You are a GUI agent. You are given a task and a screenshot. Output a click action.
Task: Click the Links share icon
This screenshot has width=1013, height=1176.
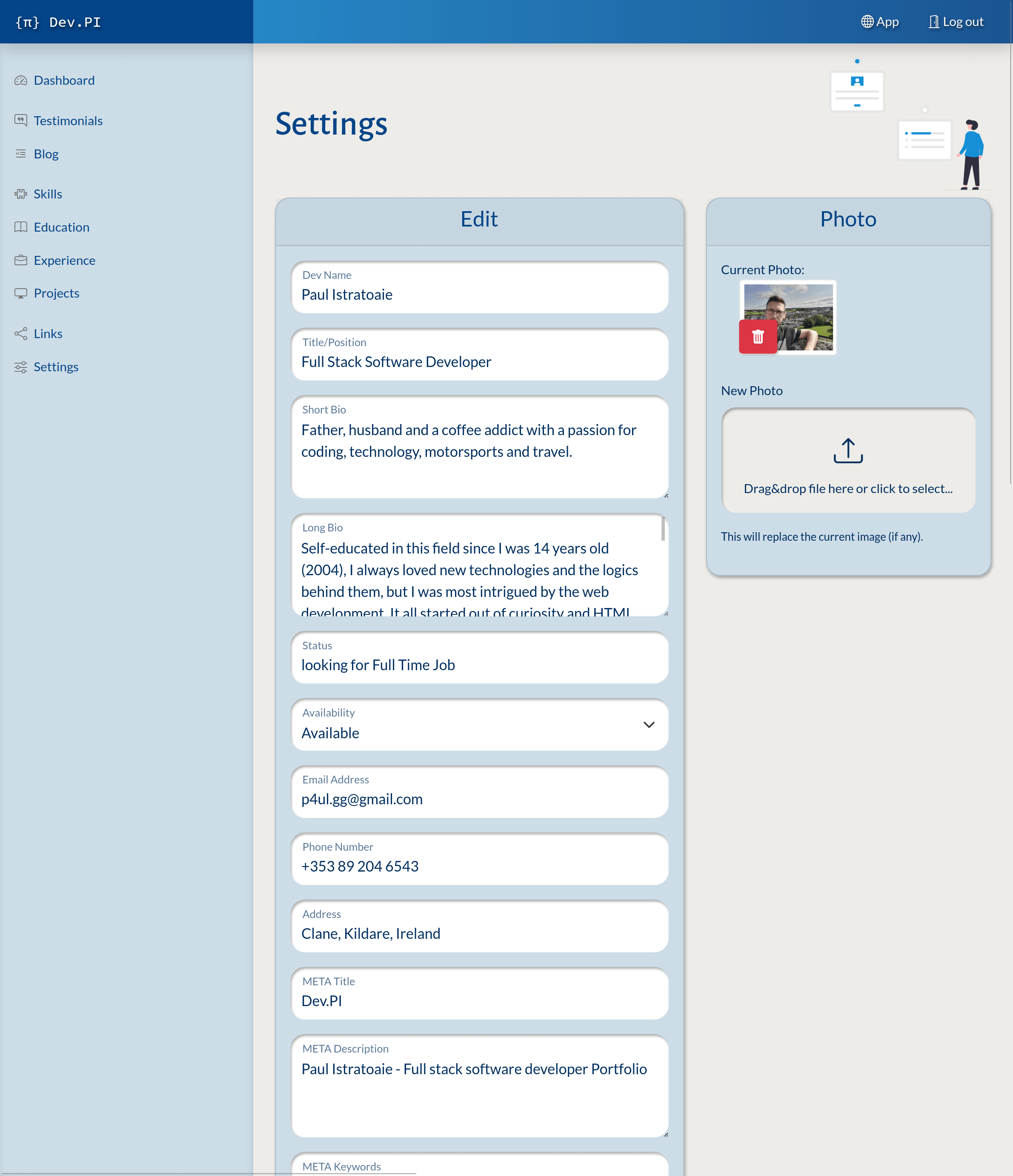point(21,334)
